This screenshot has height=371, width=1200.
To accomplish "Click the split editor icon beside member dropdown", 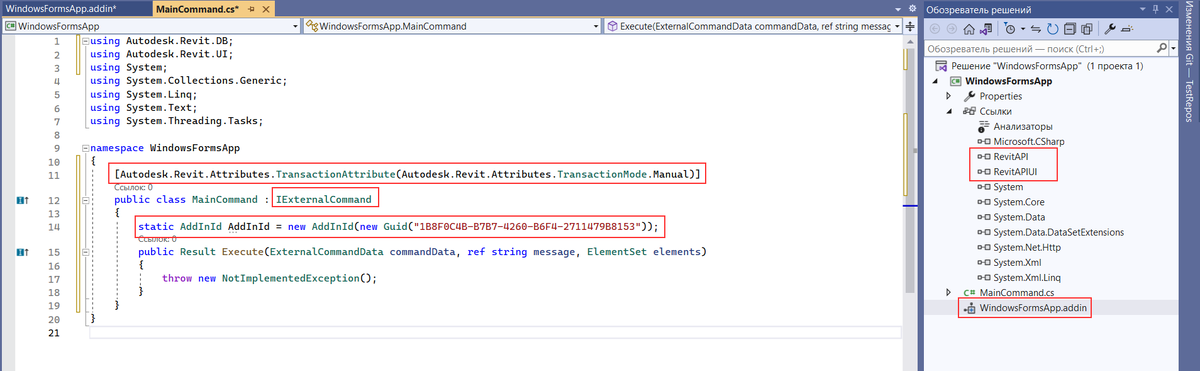I will (910, 26).
